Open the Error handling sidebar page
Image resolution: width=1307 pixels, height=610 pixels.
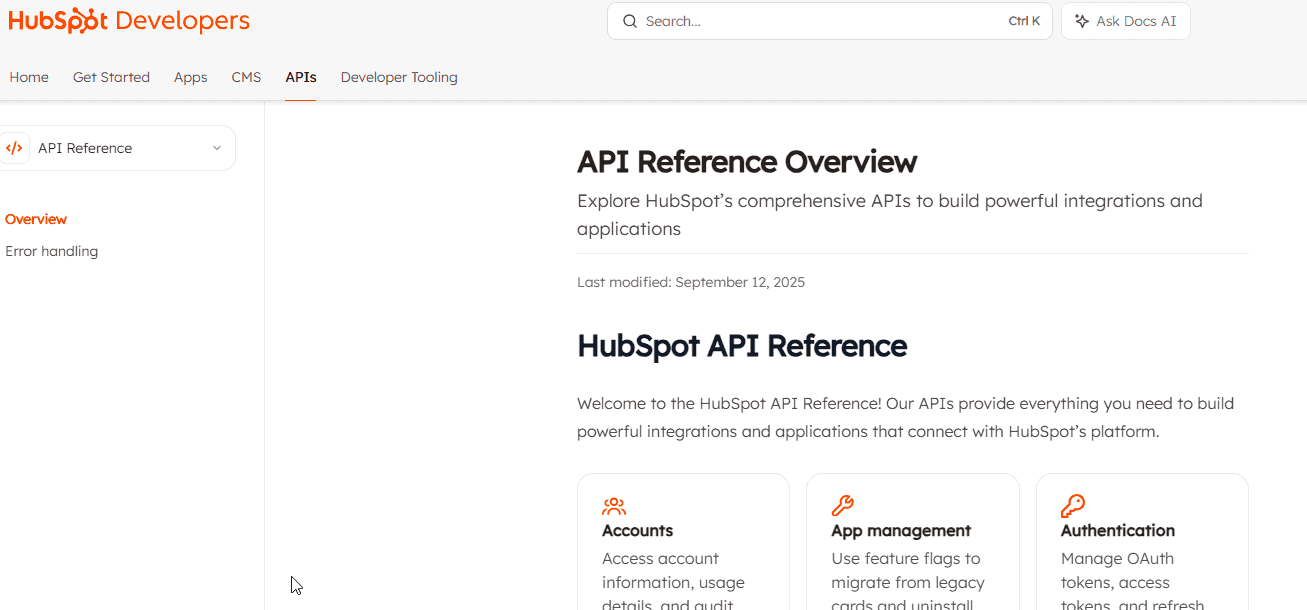51,251
